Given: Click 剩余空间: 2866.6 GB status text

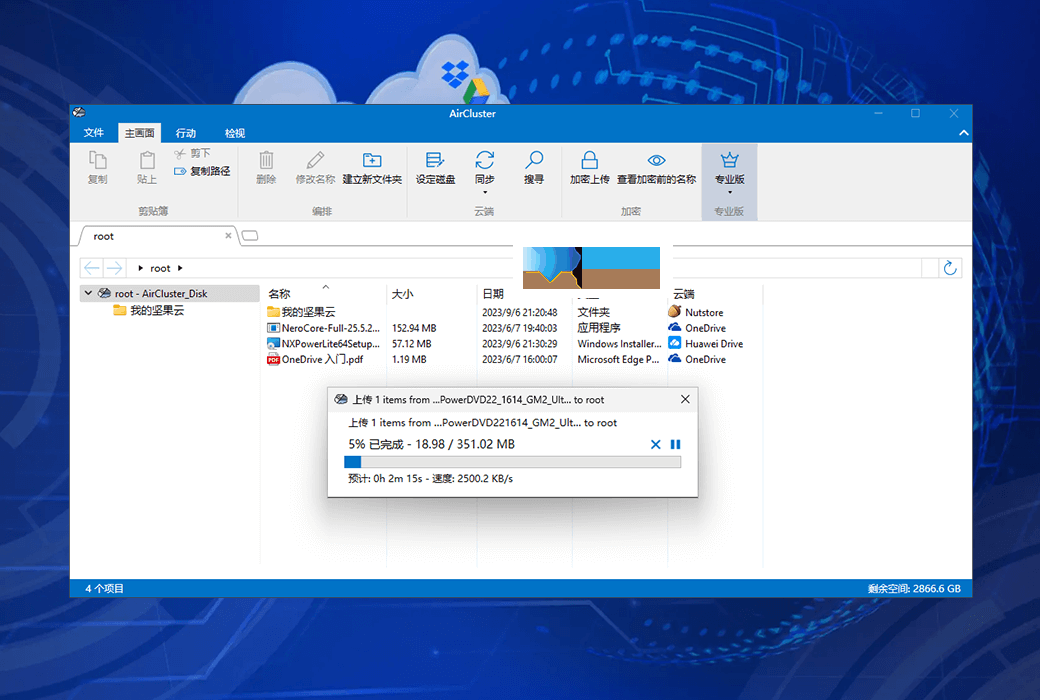Looking at the screenshot, I should tap(914, 589).
